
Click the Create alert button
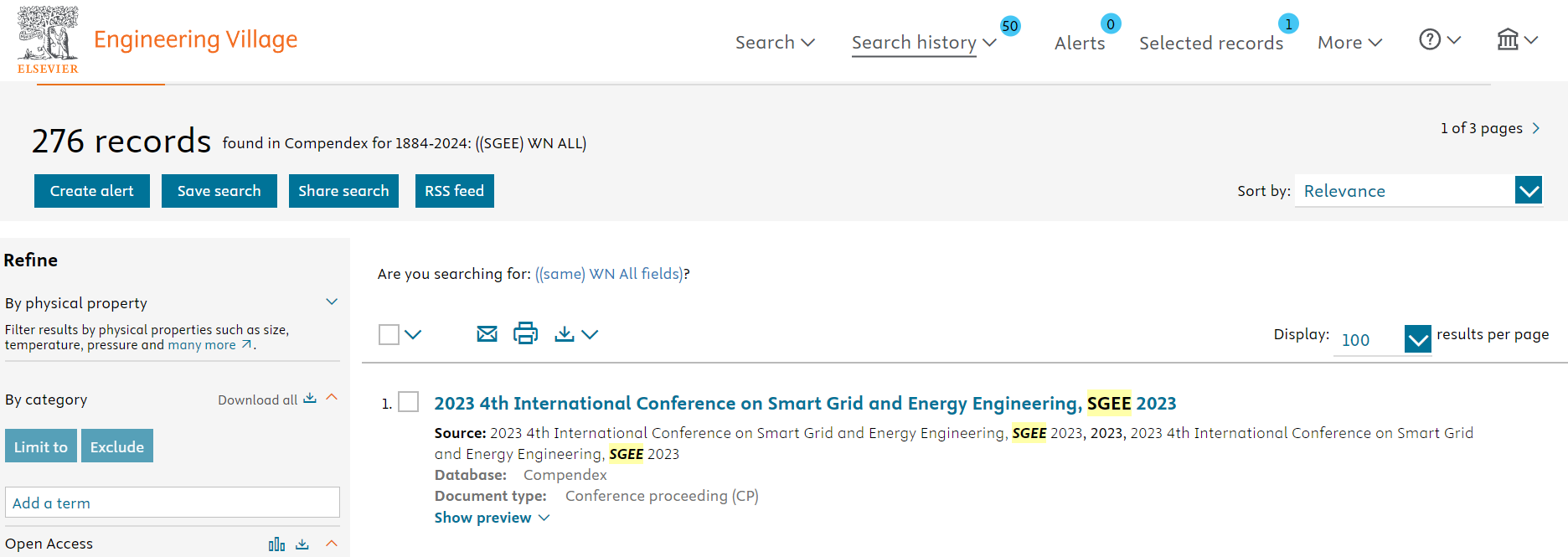92,191
